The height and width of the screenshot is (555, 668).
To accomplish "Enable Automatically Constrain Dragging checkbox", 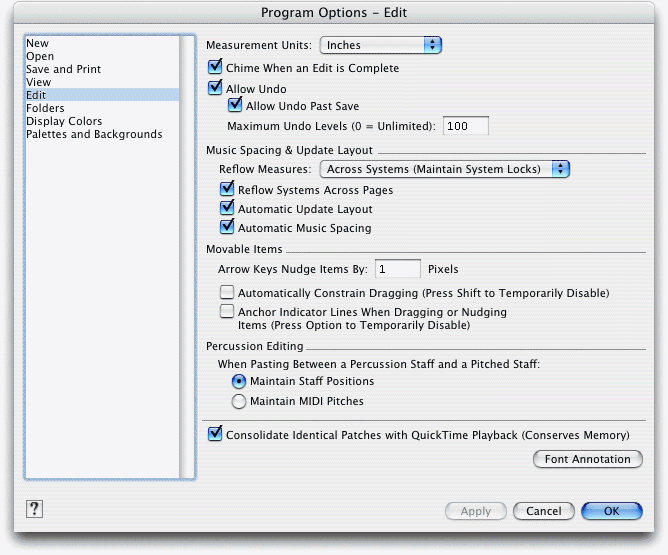I will click(x=227, y=292).
